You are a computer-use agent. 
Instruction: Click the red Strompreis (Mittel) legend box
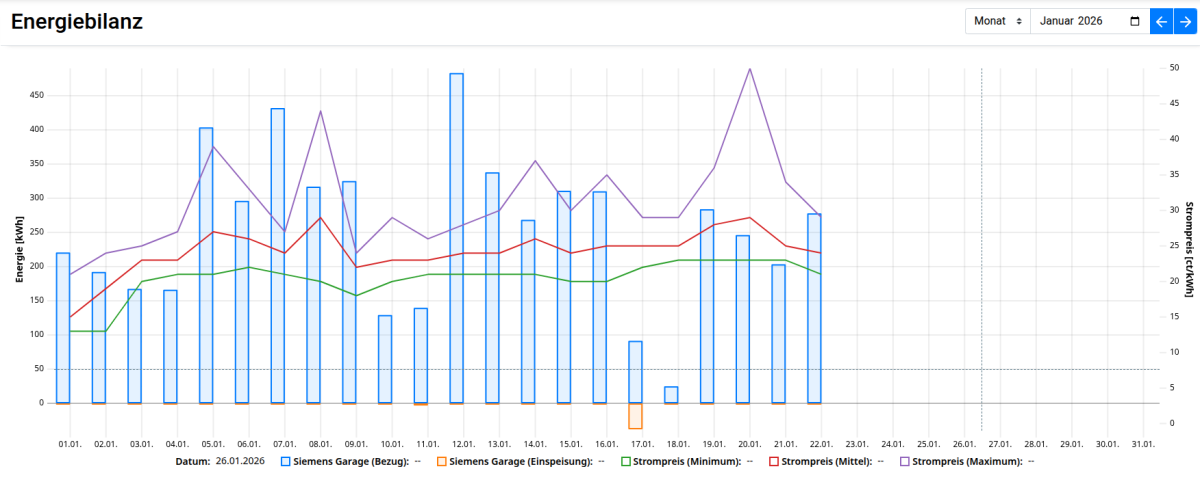[774, 462]
